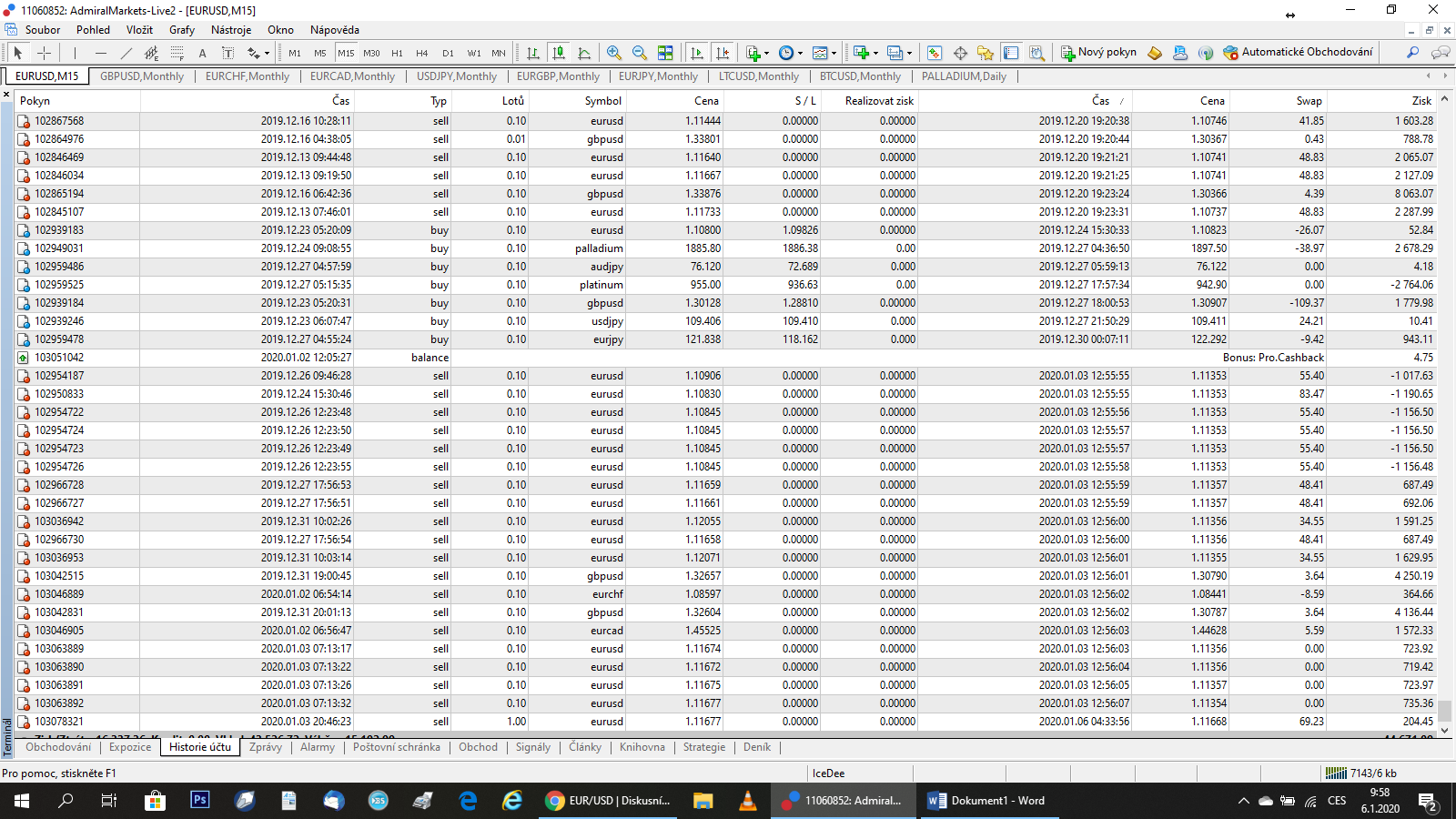Switch the chart to M5 timeframe
Viewport: 1456px width, 819px height.
320,53
